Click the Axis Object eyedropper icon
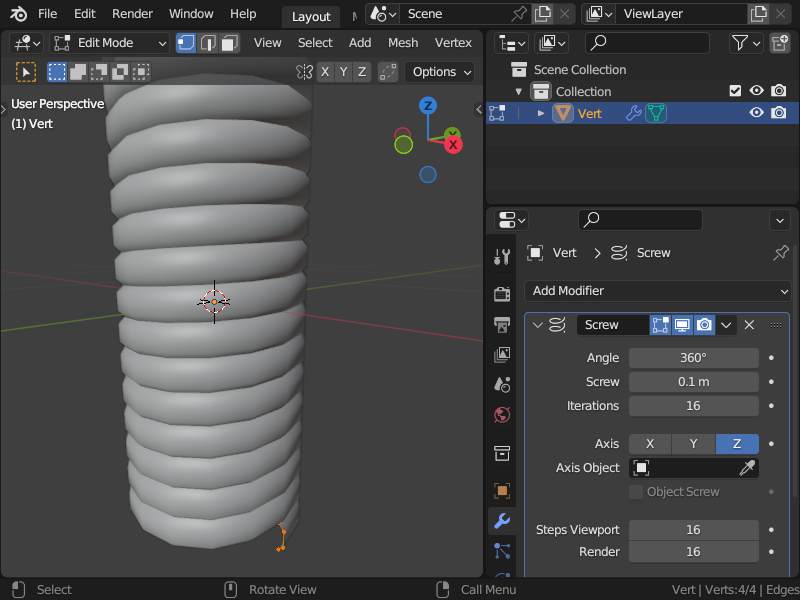 pyautogui.click(x=747, y=468)
